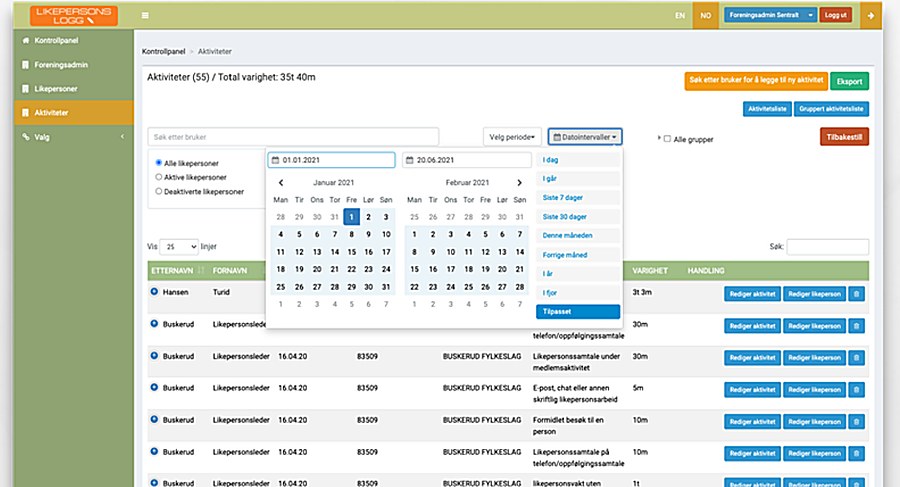
Task: Click the start date field 01.01.2021
Action: [x=332, y=160]
